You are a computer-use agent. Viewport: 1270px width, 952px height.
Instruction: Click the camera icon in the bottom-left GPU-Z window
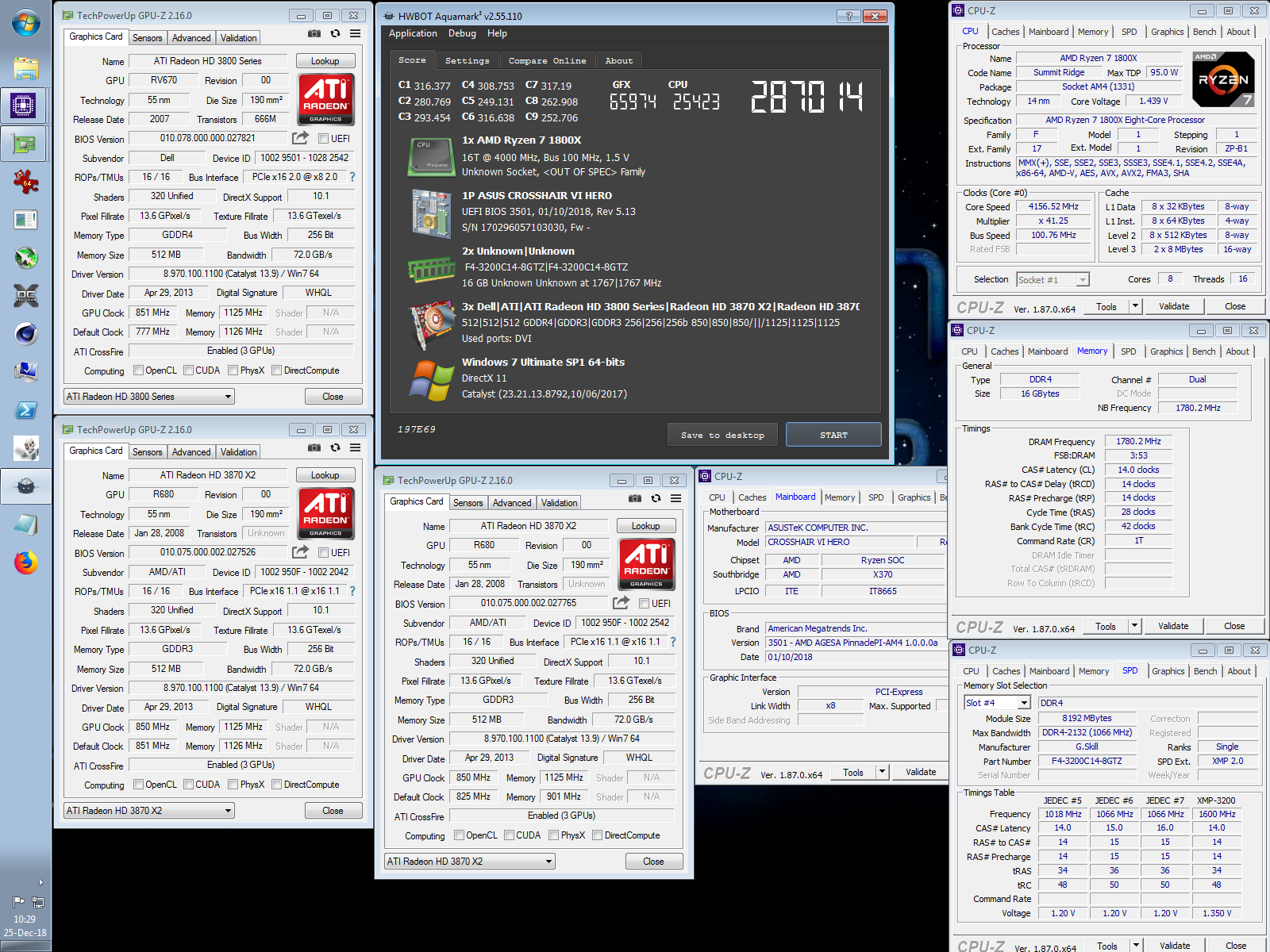tap(314, 447)
